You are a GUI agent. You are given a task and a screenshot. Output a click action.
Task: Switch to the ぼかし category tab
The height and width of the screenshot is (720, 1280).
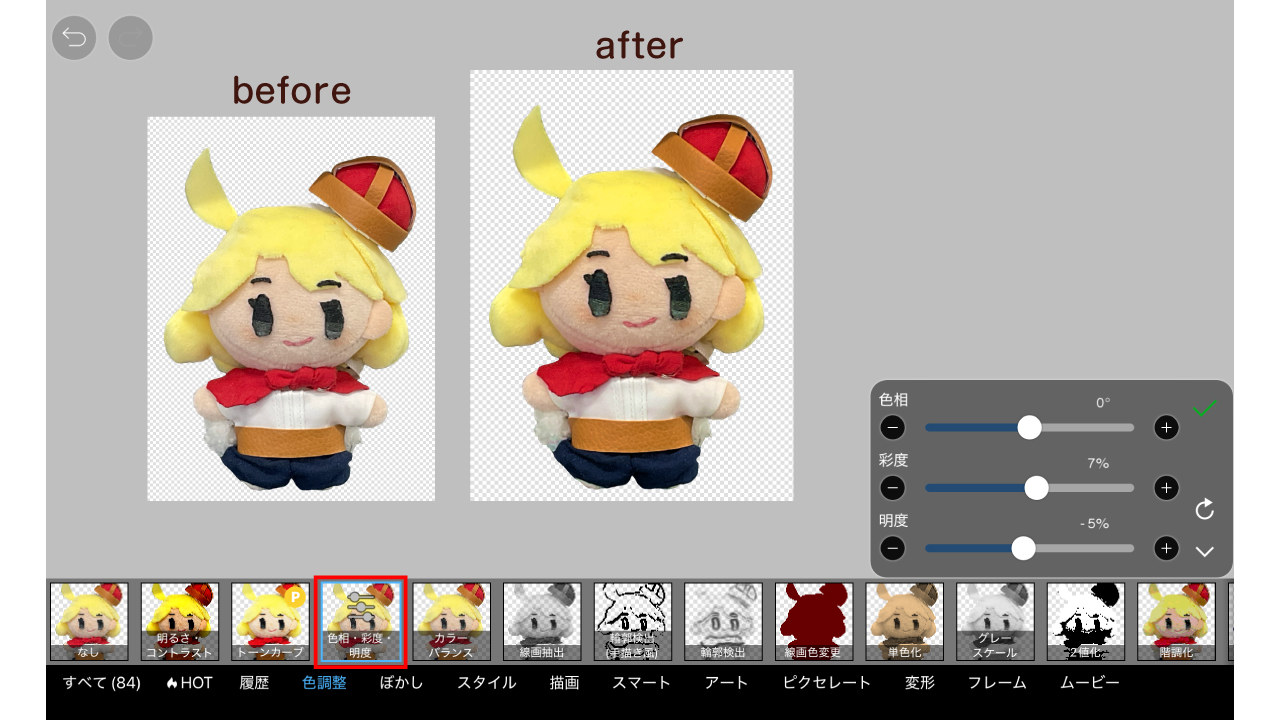(401, 683)
